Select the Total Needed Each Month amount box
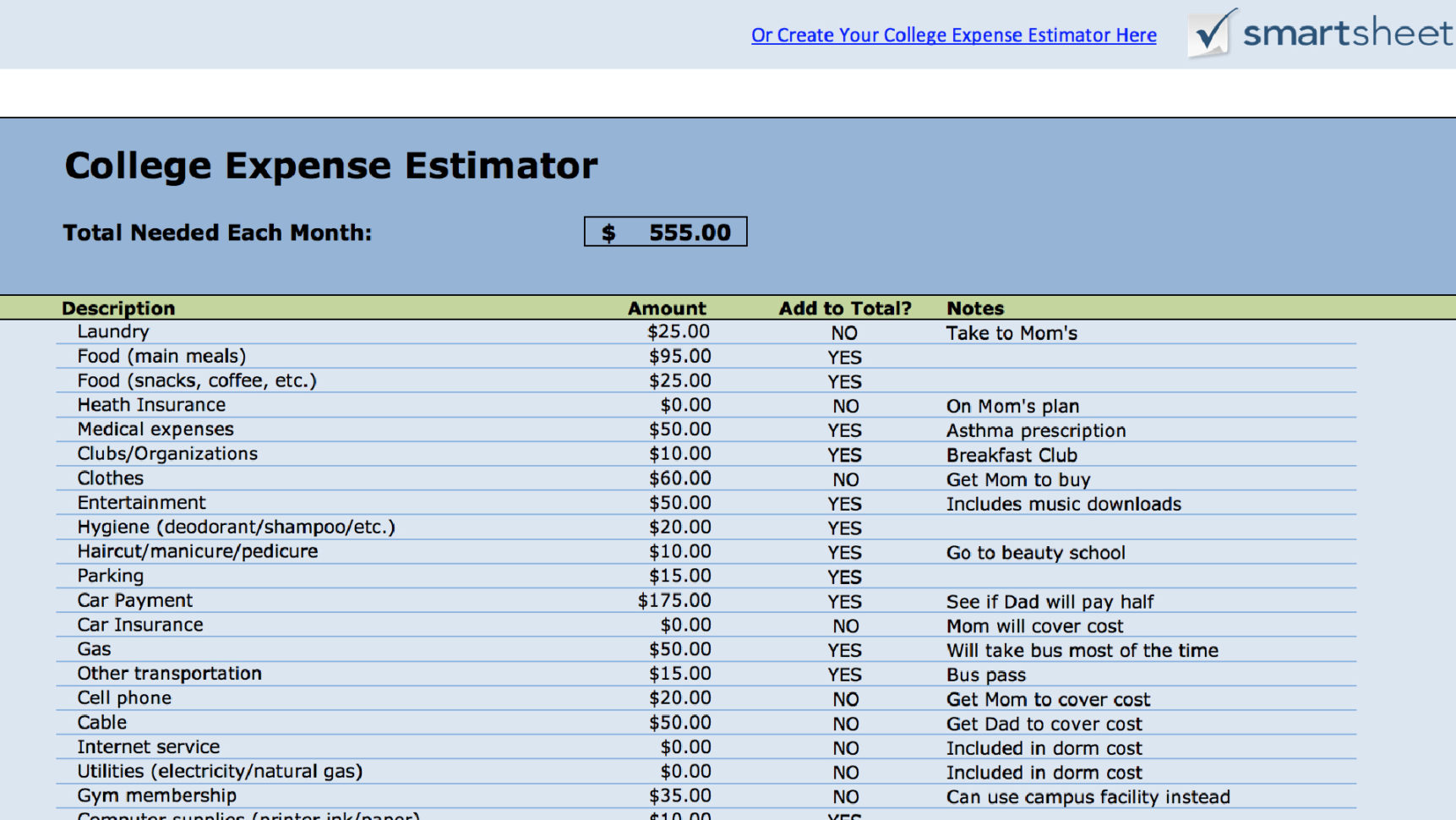The width and height of the screenshot is (1456, 820). pyautogui.click(x=664, y=231)
